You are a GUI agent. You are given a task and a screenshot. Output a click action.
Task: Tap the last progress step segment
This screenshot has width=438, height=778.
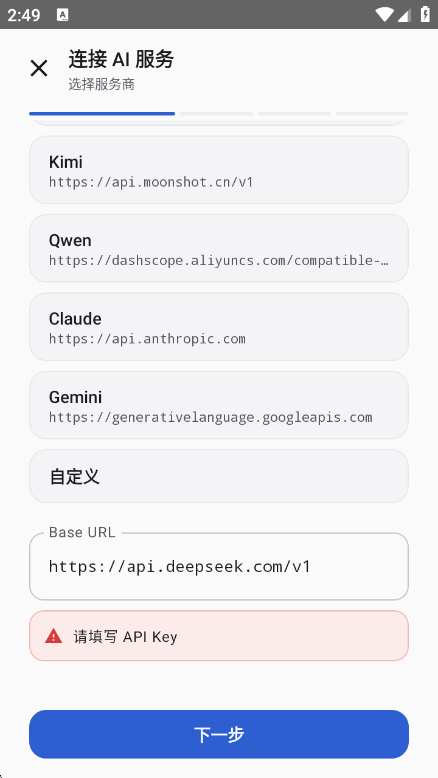pyautogui.click(x=372, y=114)
